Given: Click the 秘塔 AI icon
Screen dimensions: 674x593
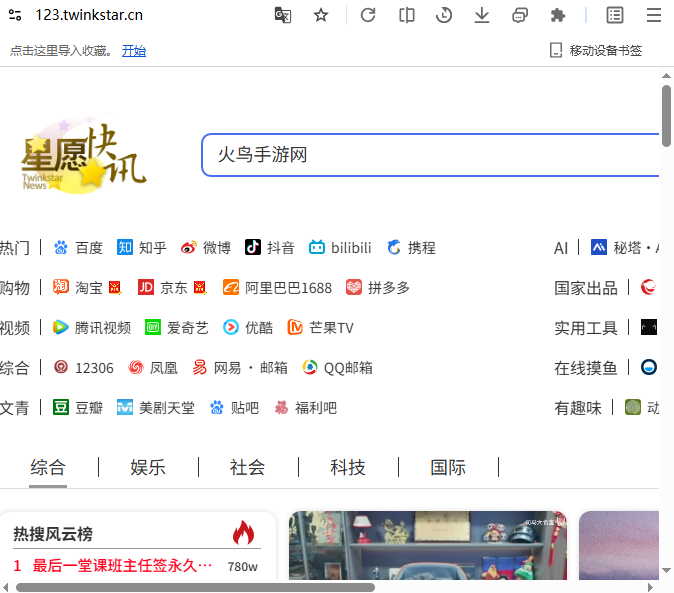Looking at the screenshot, I should coord(599,247).
